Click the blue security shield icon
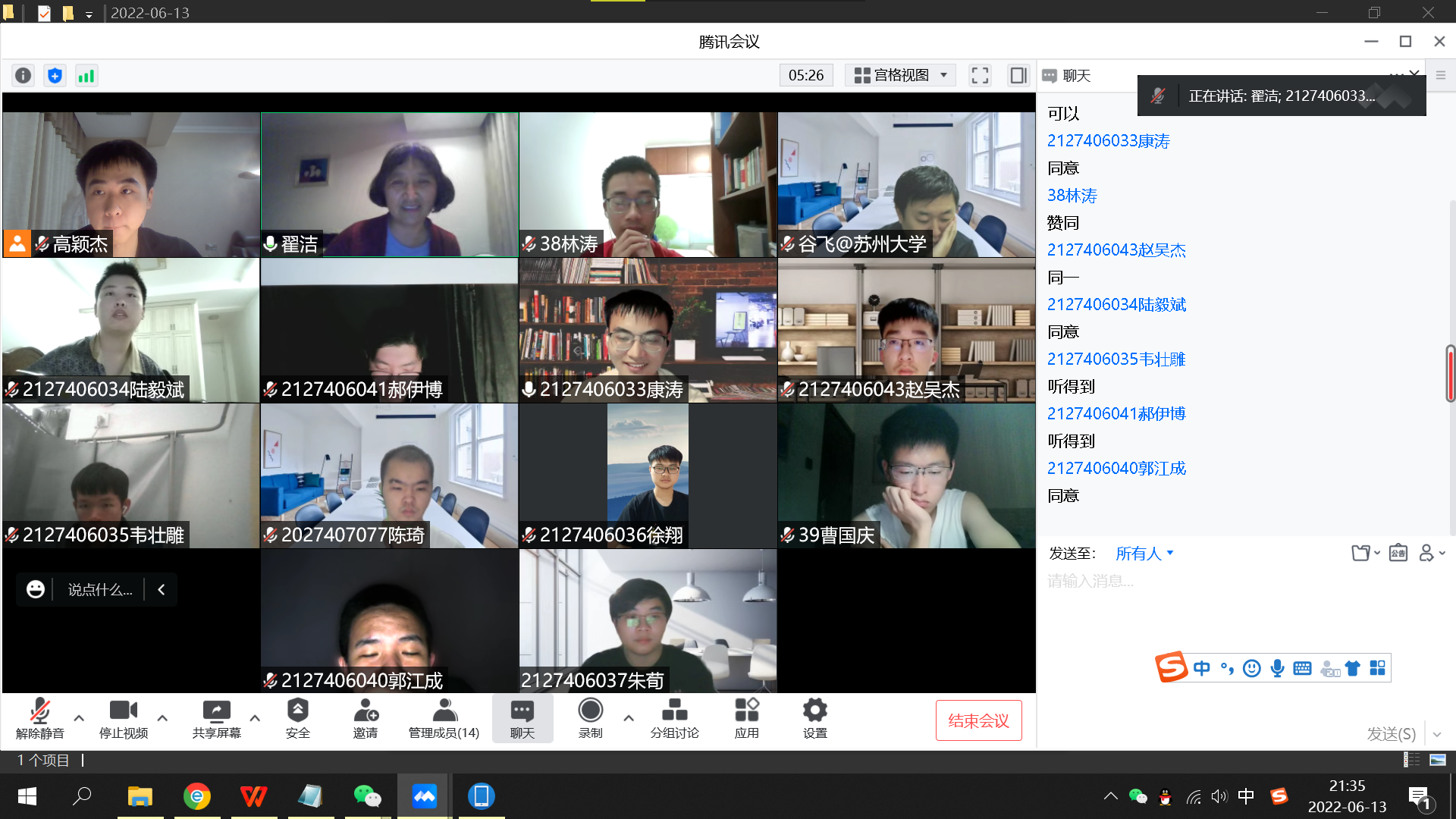This screenshot has height=819, width=1456. [55, 75]
